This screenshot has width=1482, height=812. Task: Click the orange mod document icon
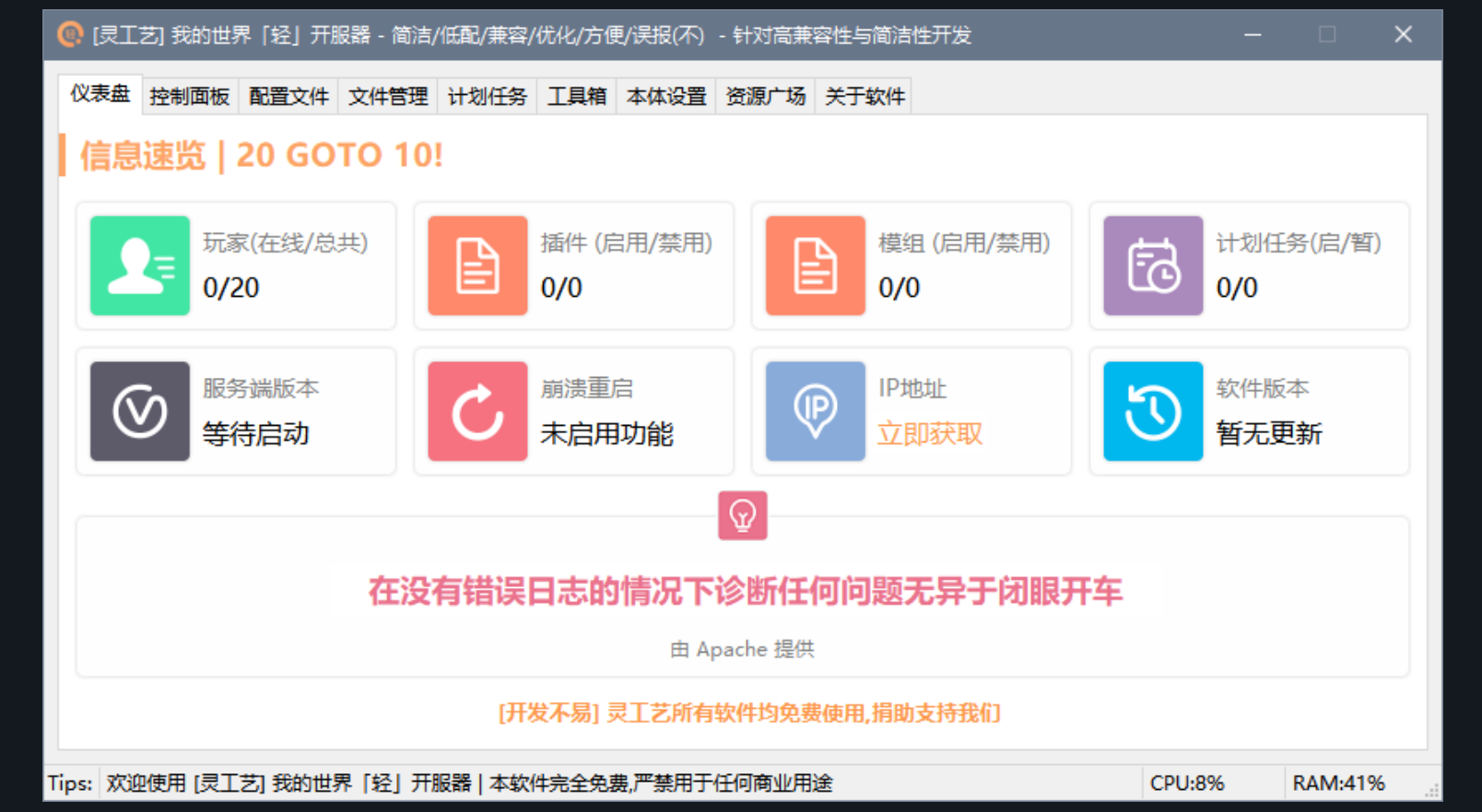pyautogui.click(x=816, y=265)
